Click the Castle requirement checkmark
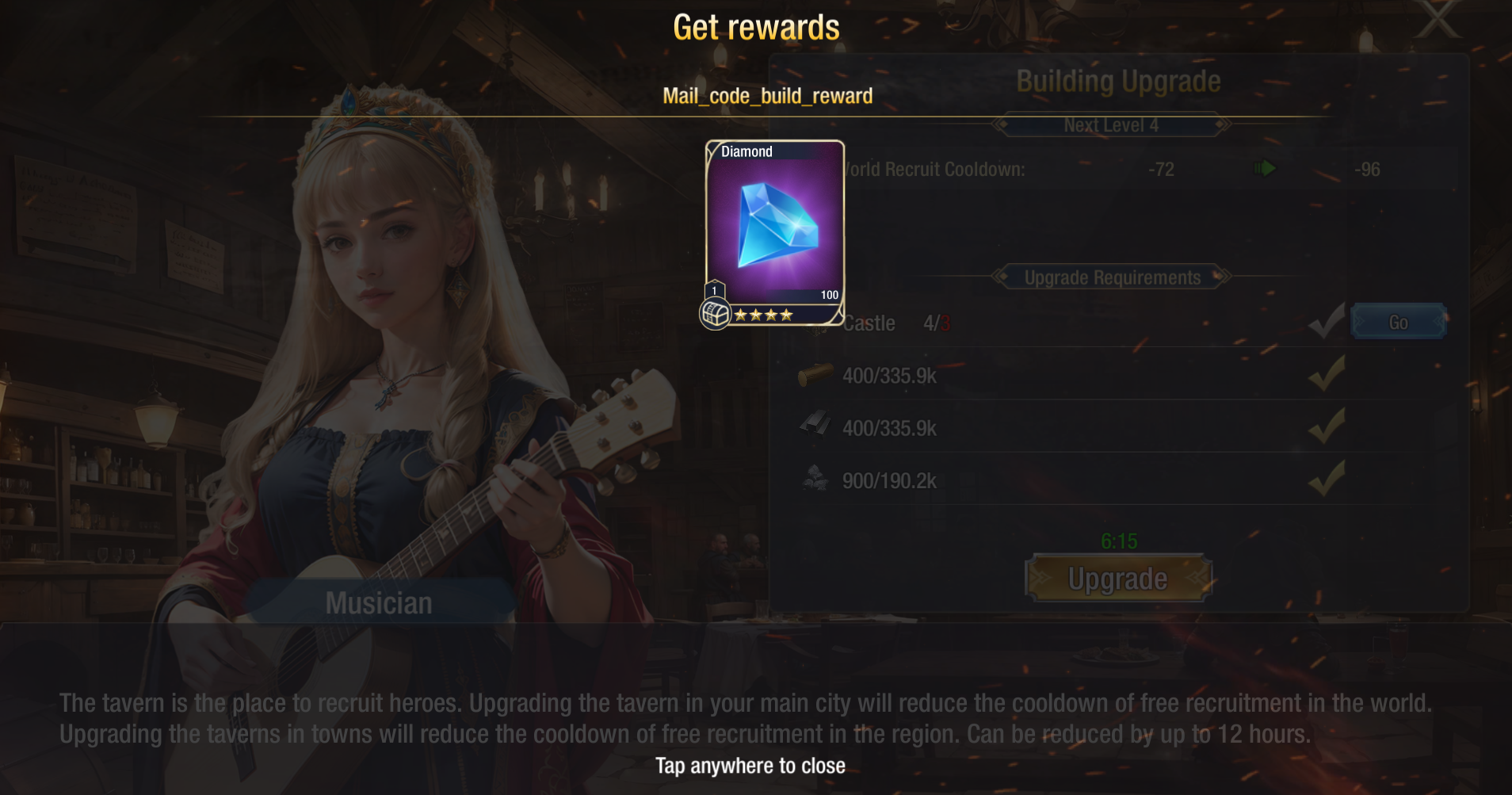This screenshot has width=1512, height=795. coord(1326,320)
